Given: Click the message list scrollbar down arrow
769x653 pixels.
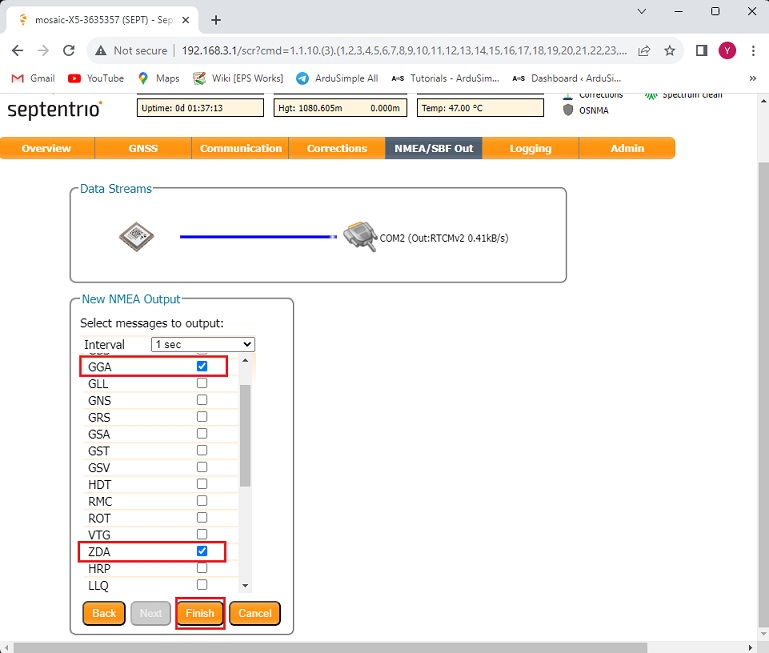Looking at the screenshot, I should tap(245, 585).
